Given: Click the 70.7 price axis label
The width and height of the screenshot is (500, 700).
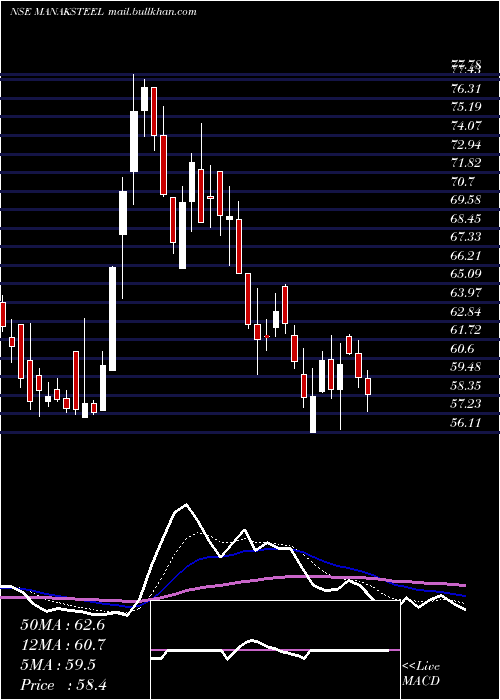Looking at the screenshot, I should tap(463, 182).
